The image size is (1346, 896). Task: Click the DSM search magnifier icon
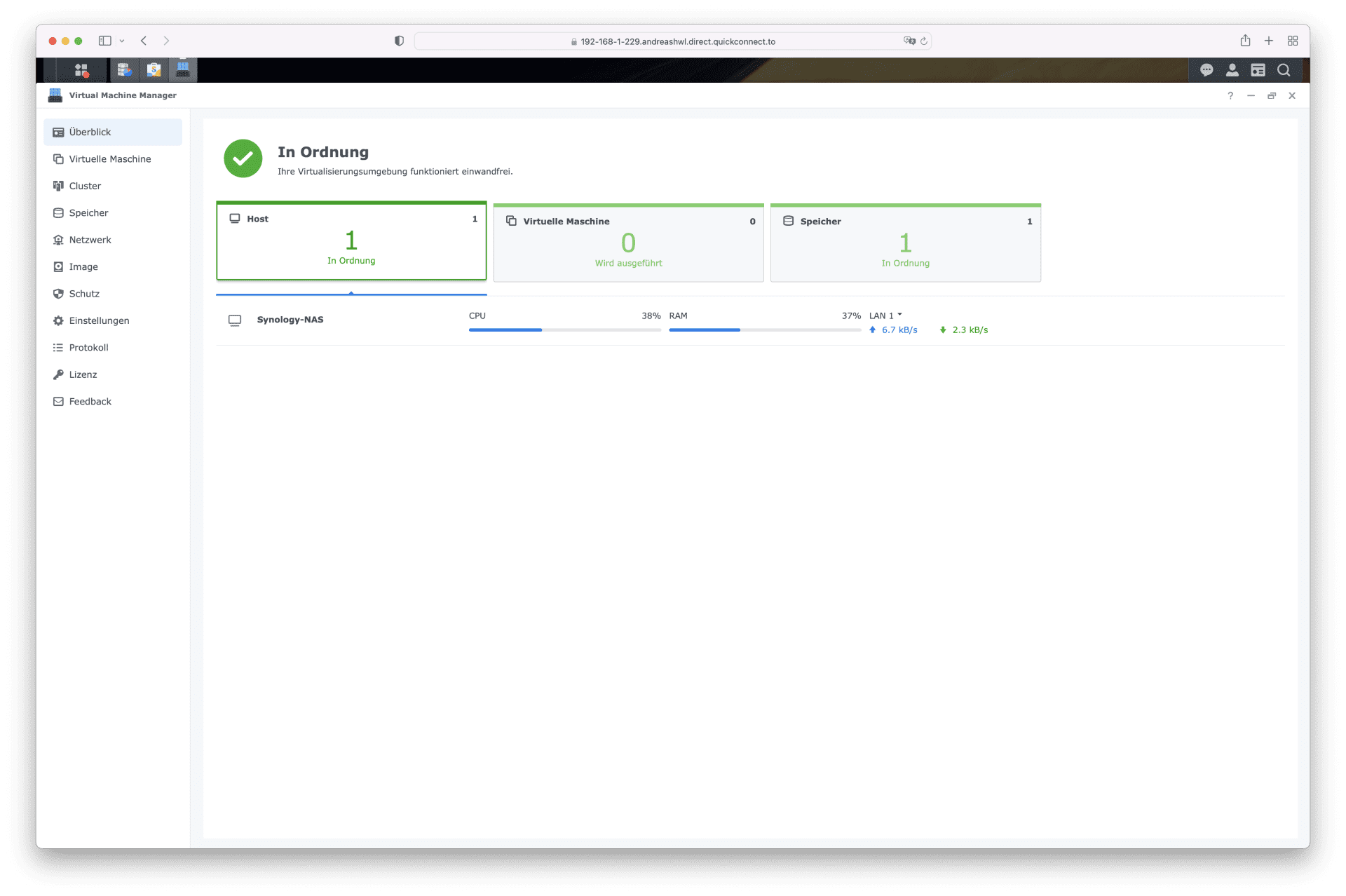tap(1284, 70)
